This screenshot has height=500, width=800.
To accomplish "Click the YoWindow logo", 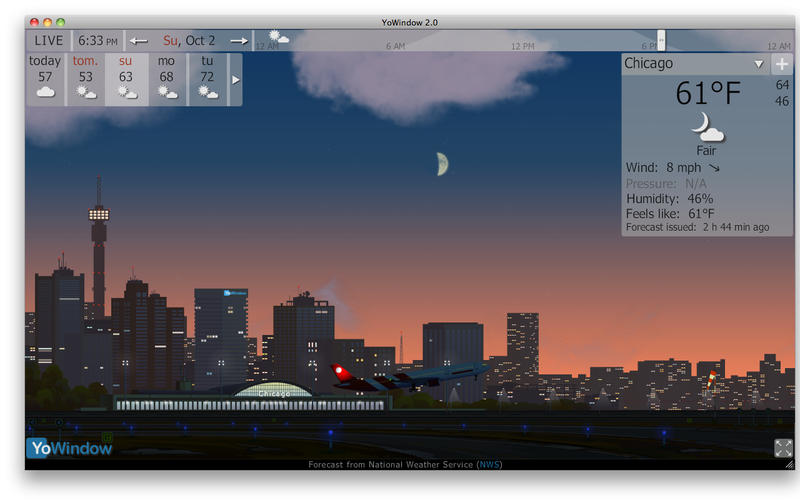I will click(x=69, y=448).
